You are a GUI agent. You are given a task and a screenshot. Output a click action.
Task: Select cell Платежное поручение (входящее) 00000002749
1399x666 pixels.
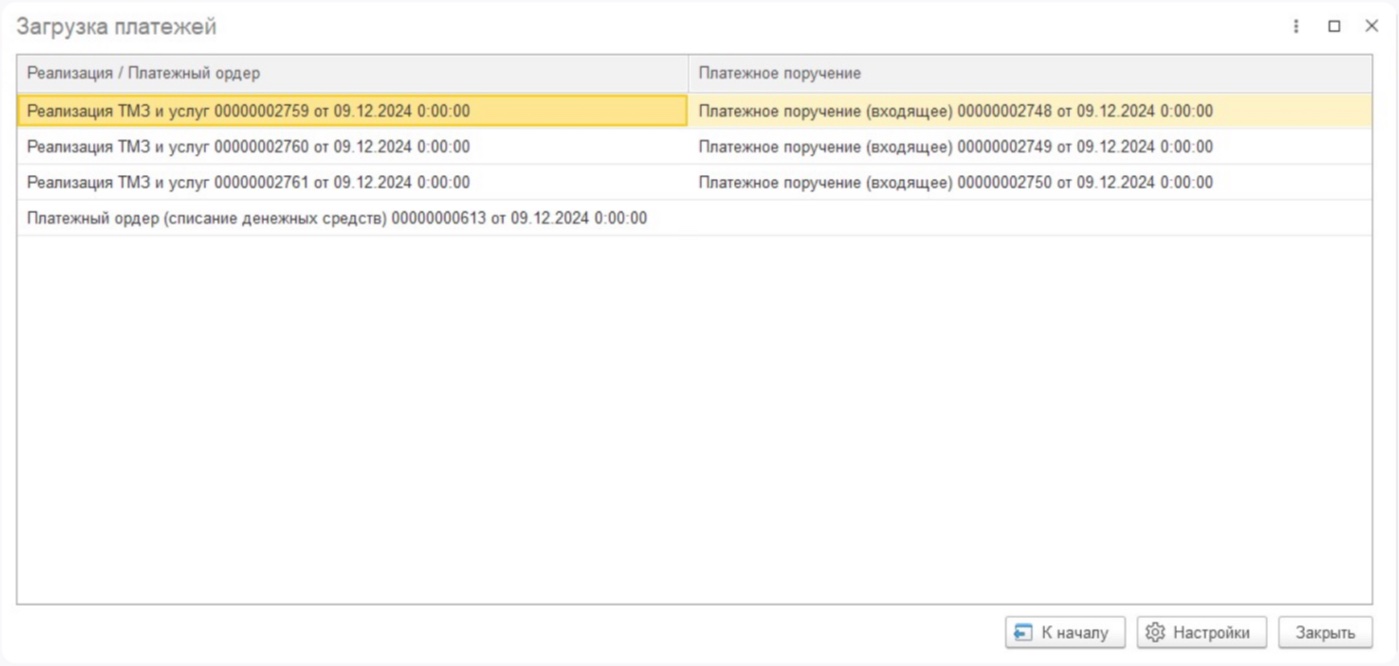[x=1030, y=147]
